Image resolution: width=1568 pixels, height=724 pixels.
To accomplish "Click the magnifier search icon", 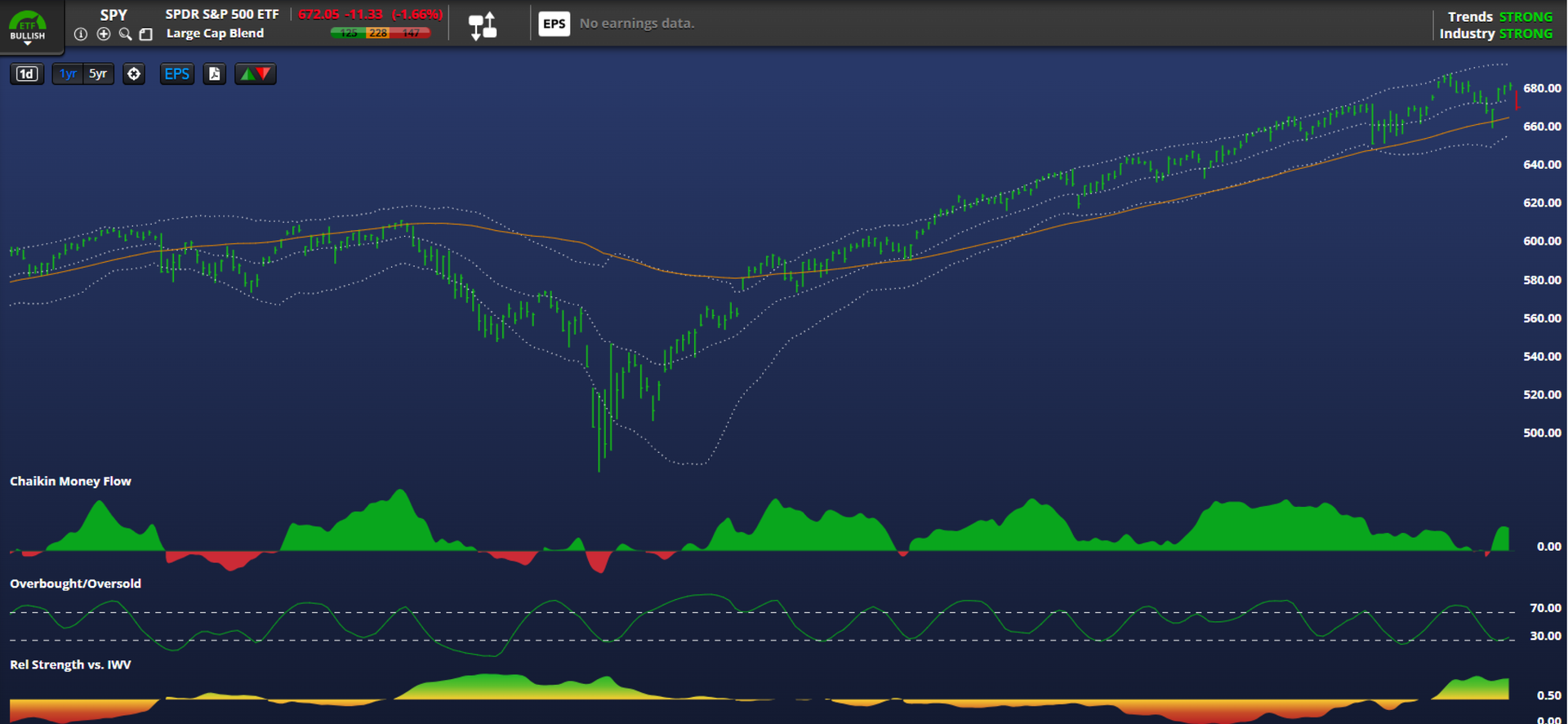I will 125,34.
